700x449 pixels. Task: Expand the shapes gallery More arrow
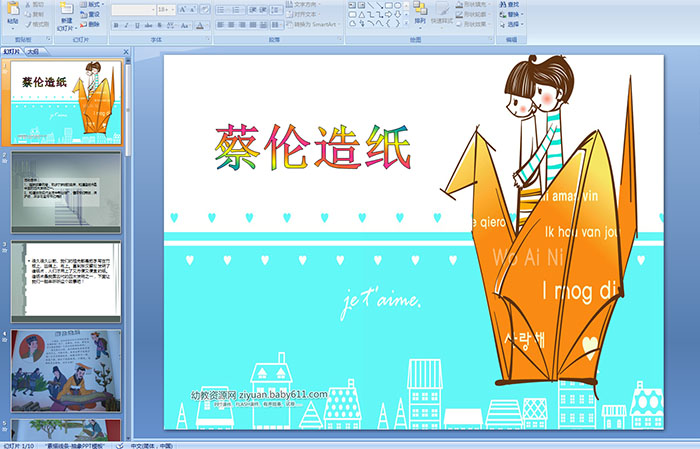pos(406,23)
